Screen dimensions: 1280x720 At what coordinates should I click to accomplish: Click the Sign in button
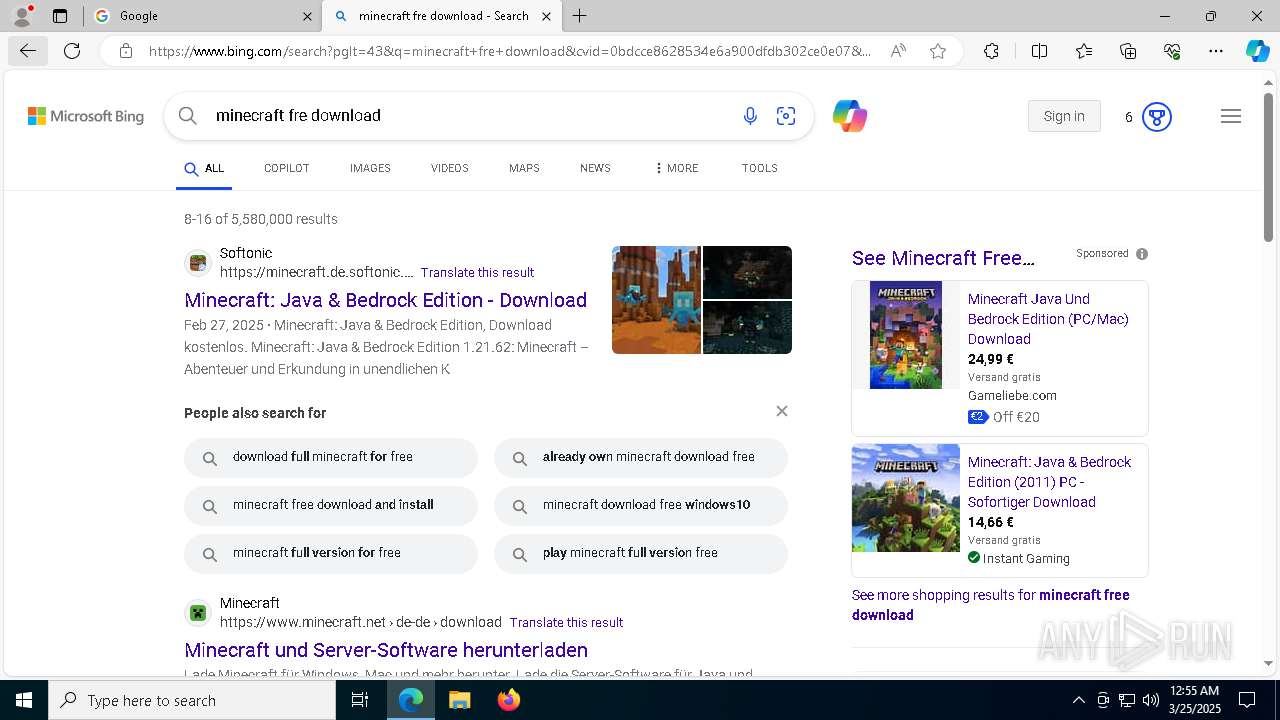1064,116
